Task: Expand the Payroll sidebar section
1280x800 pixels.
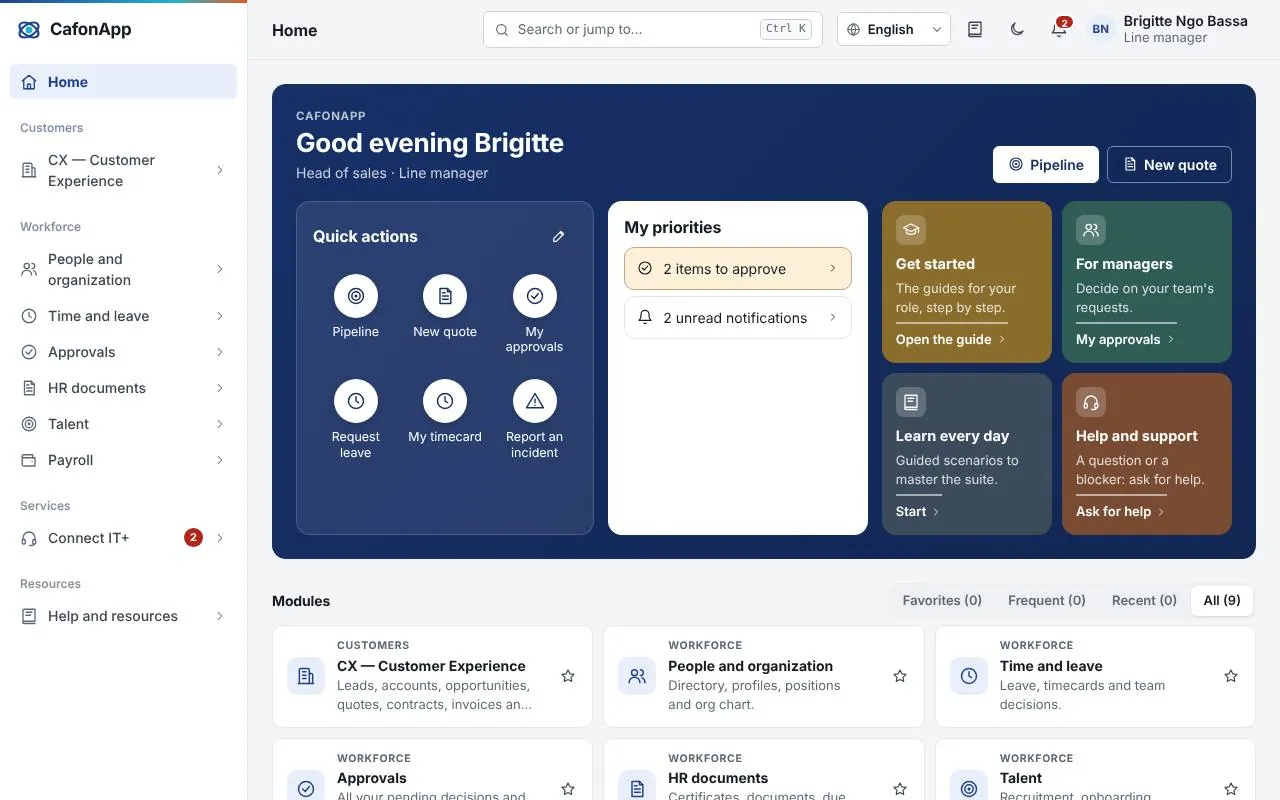Action: click(x=123, y=460)
